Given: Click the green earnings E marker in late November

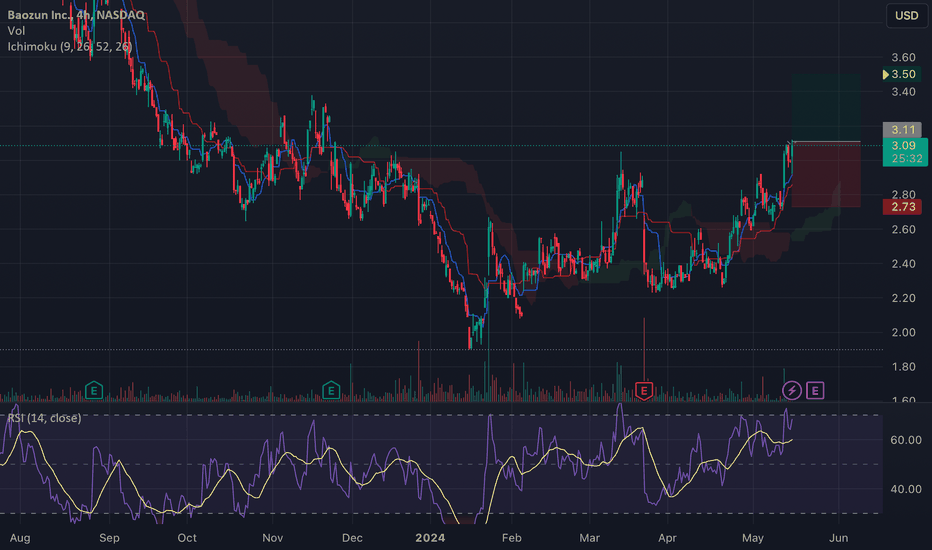Looking at the screenshot, I should click(331, 391).
